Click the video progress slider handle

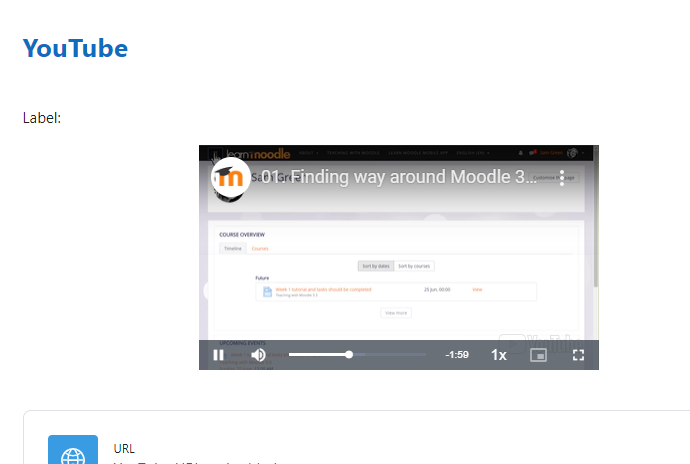(349, 354)
